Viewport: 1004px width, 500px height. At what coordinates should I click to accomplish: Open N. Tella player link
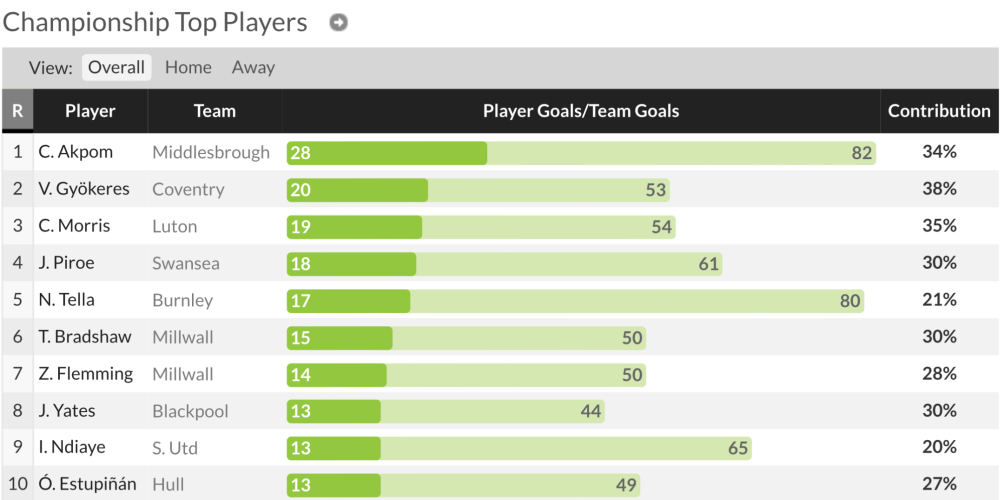[68, 300]
